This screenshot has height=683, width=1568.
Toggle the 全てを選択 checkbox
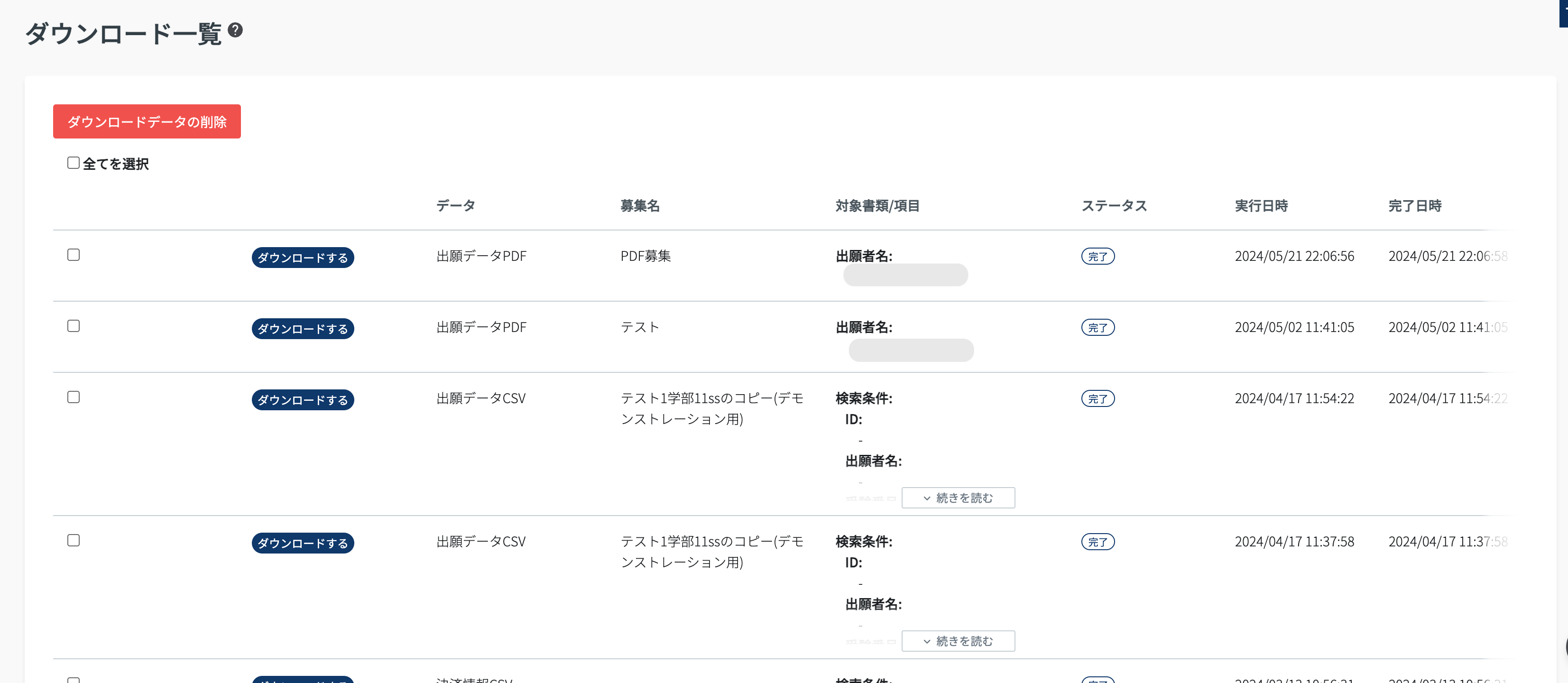(x=73, y=163)
